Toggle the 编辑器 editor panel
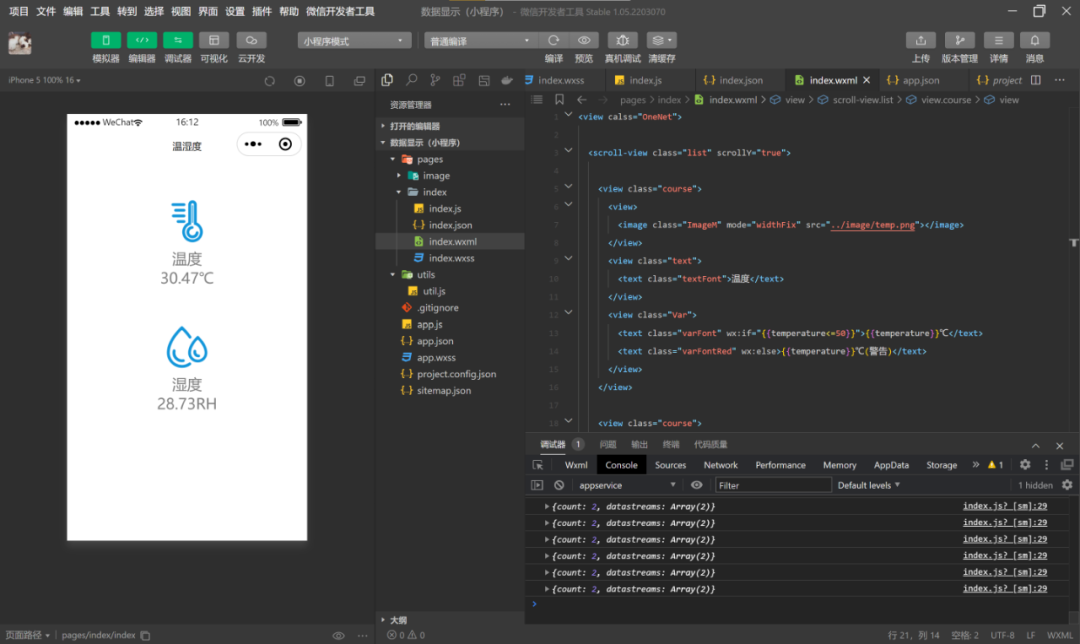The width and height of the screenshot is (1080, 644). [x=142, y=40]
